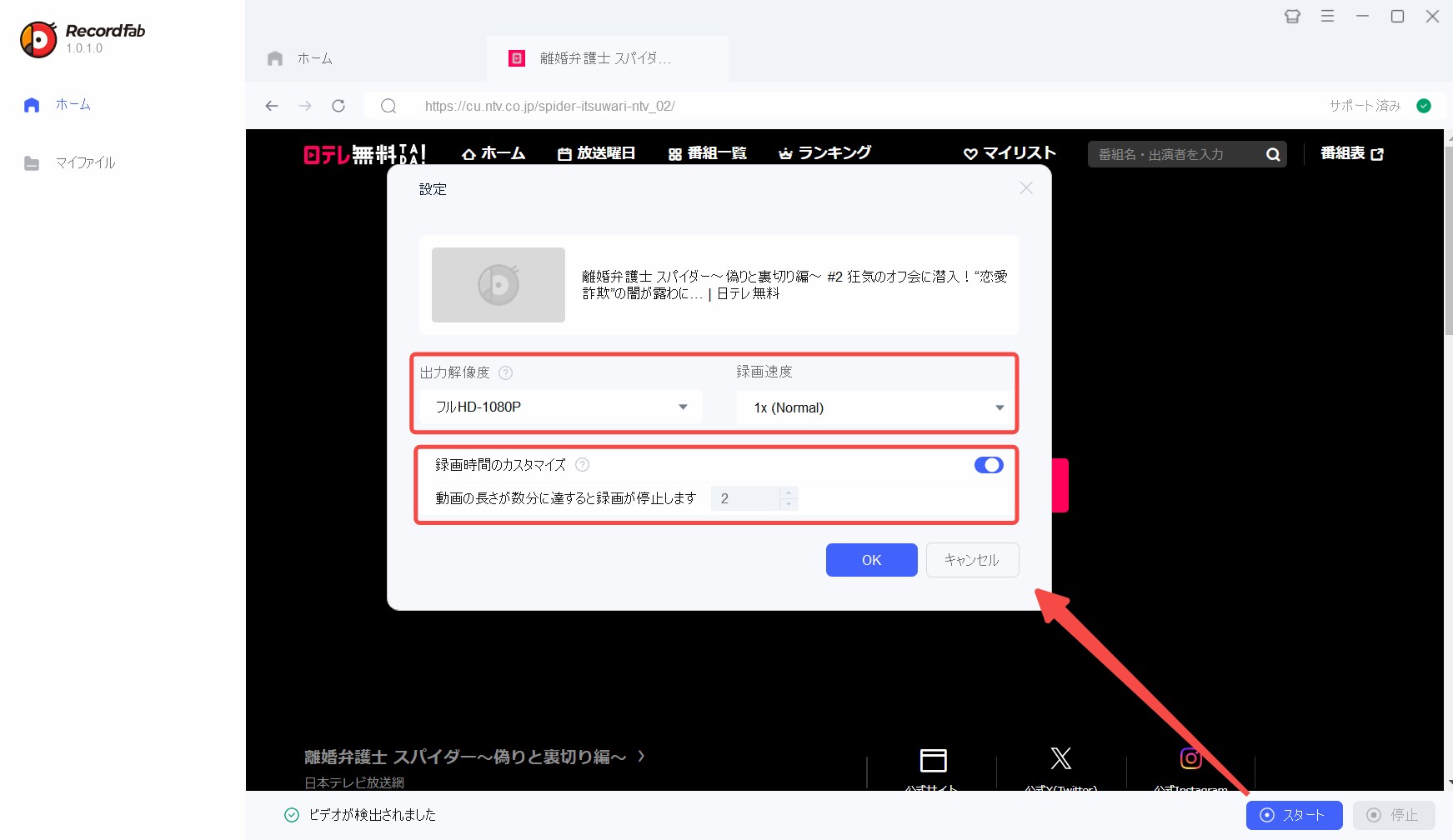Click the RecordFab logo icon
The image size is (1453, 840).
pyautogui.click(x=38, y=39)
